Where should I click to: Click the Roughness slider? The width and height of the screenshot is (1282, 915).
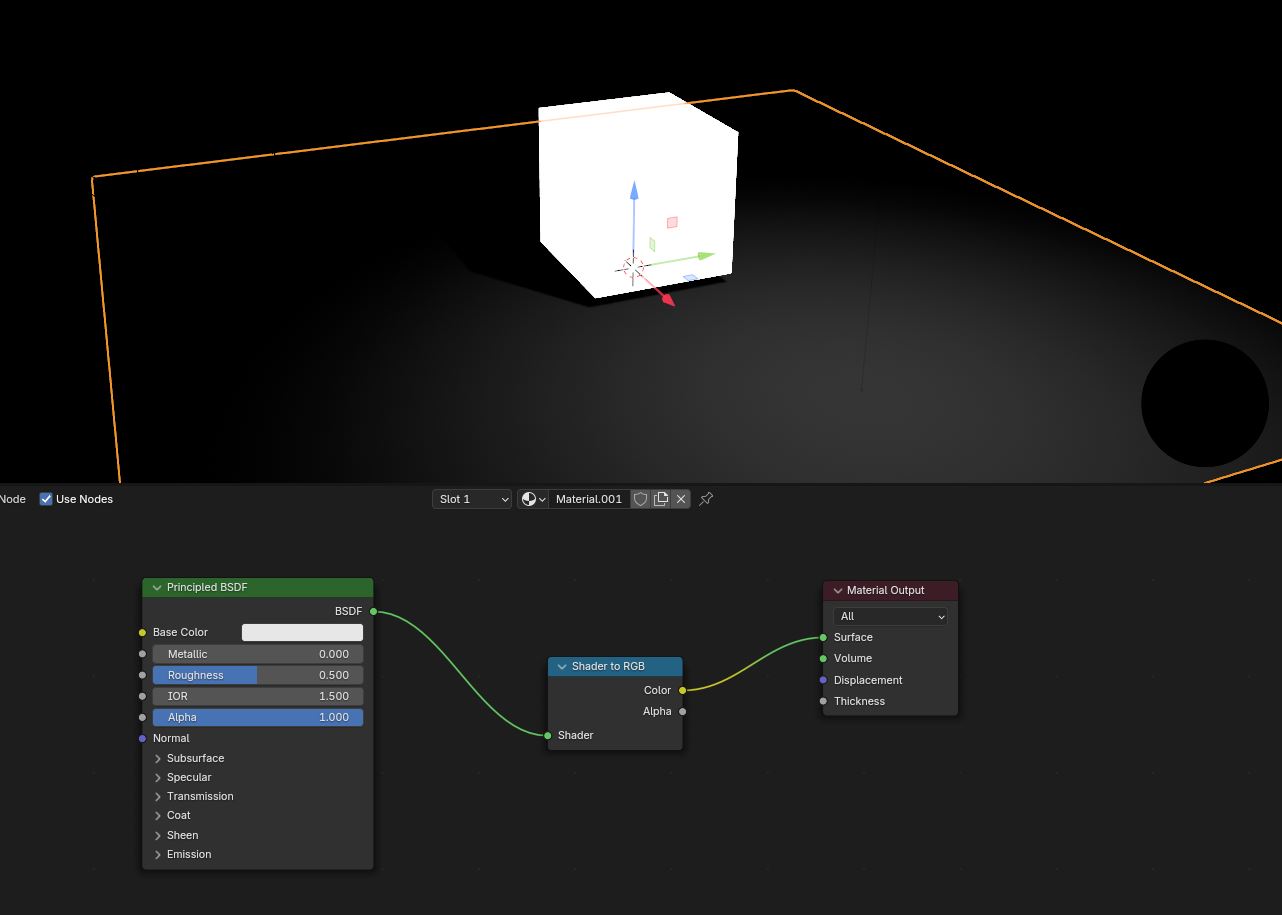tap(258, 675)
